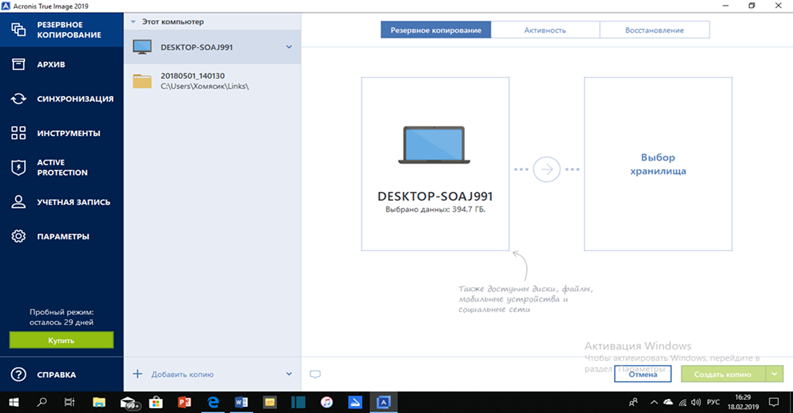Switch to the Восстановление tab
Screen dimensions: 793x413
[655, 30]
